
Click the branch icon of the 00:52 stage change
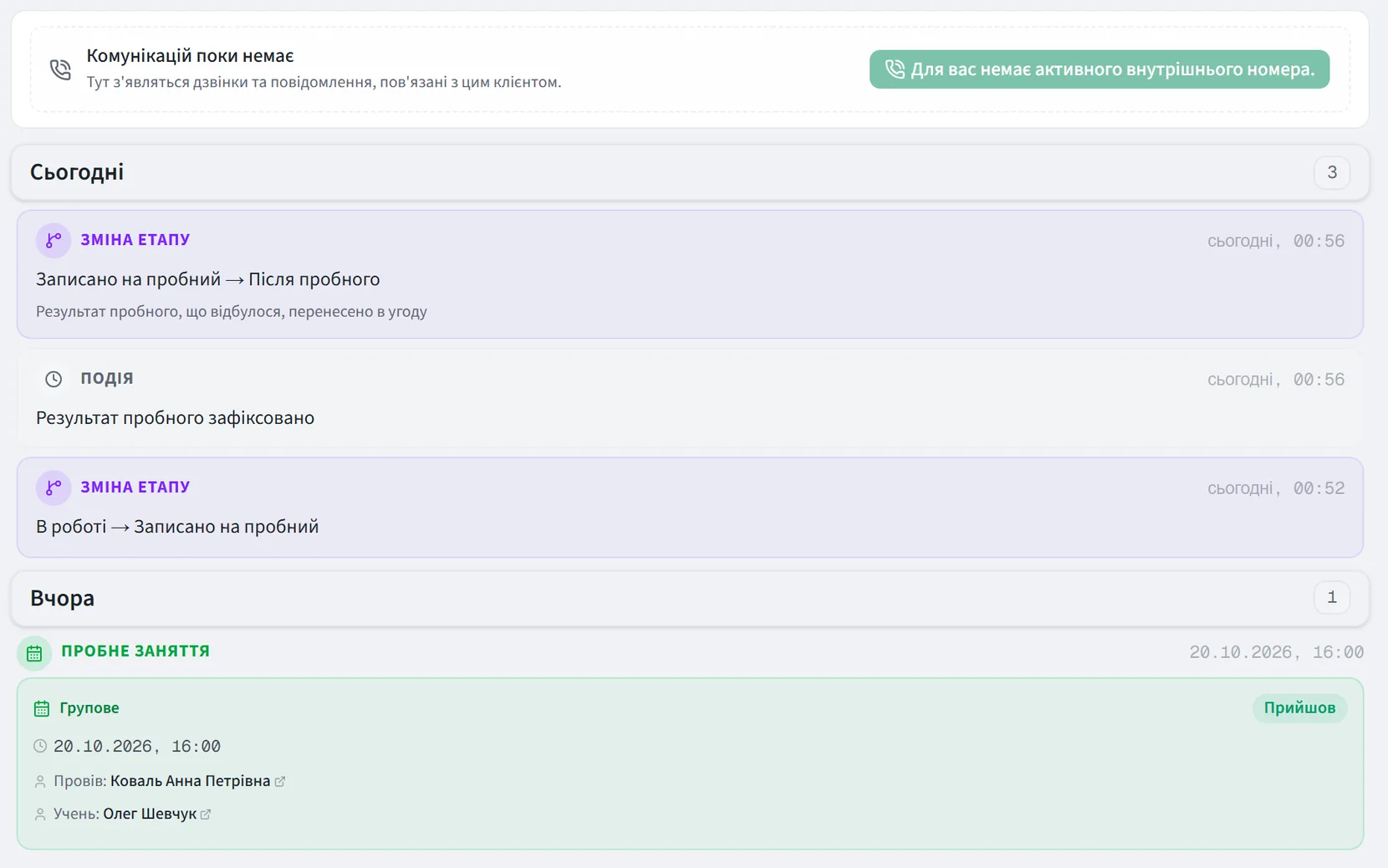(x=54, y=488)
